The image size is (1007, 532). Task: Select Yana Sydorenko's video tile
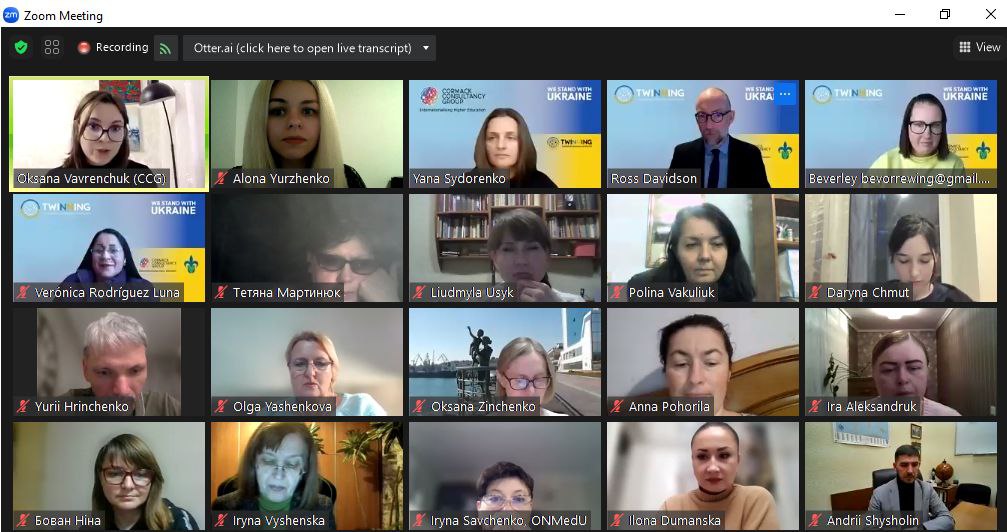click(505, 134)
